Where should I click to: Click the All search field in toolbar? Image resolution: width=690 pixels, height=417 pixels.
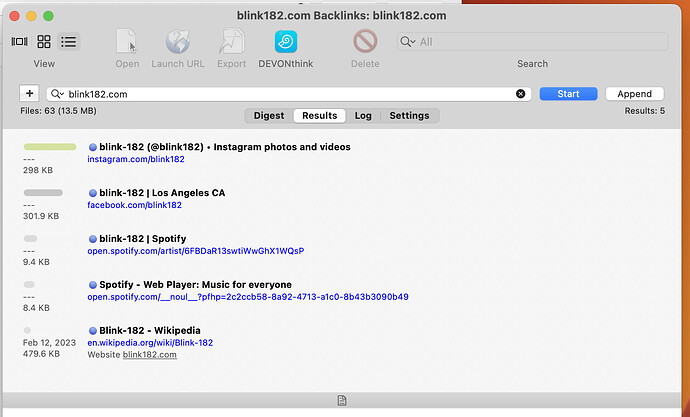point(532,42)
